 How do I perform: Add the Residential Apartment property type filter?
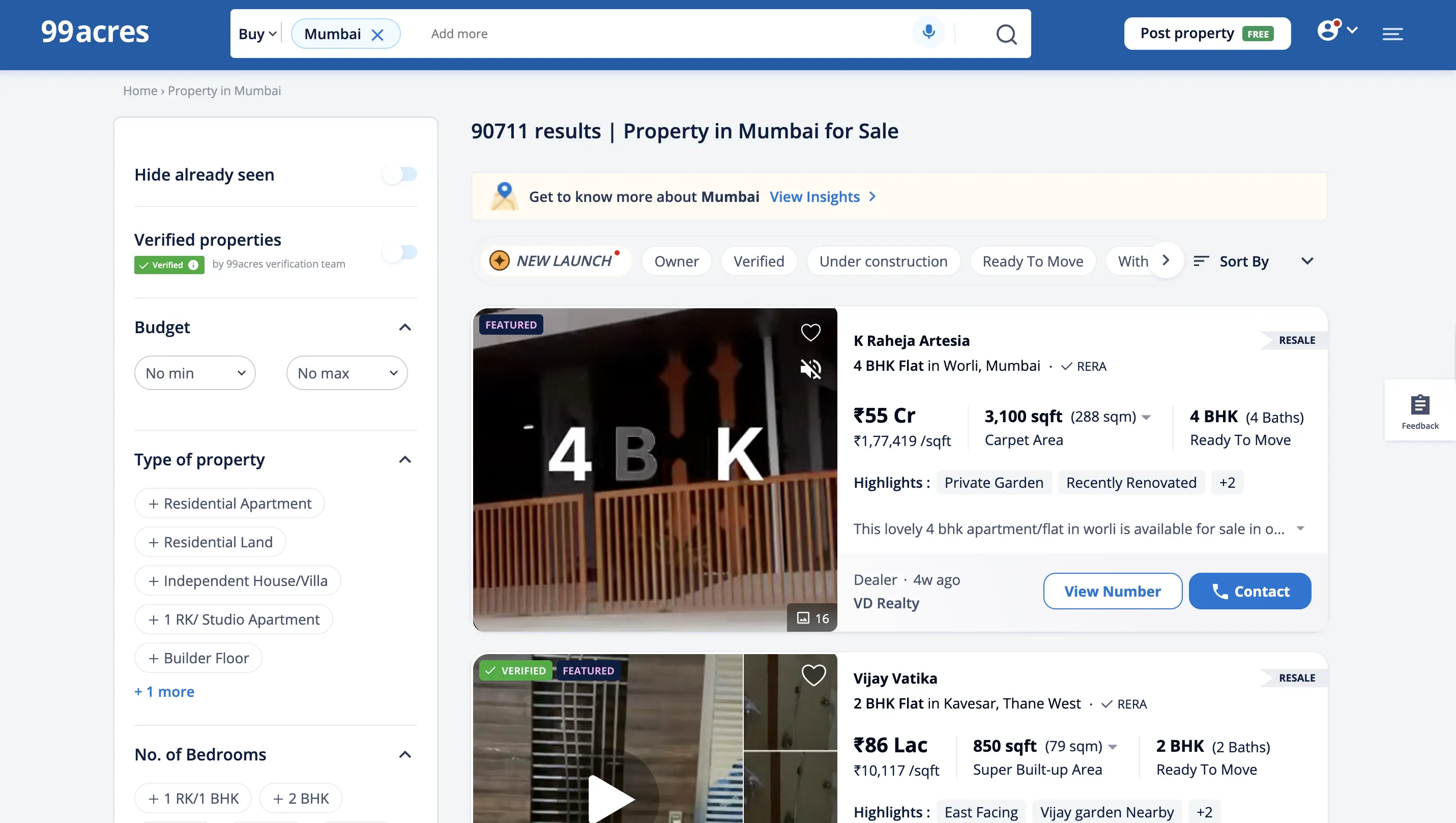(x=229, y=503)
